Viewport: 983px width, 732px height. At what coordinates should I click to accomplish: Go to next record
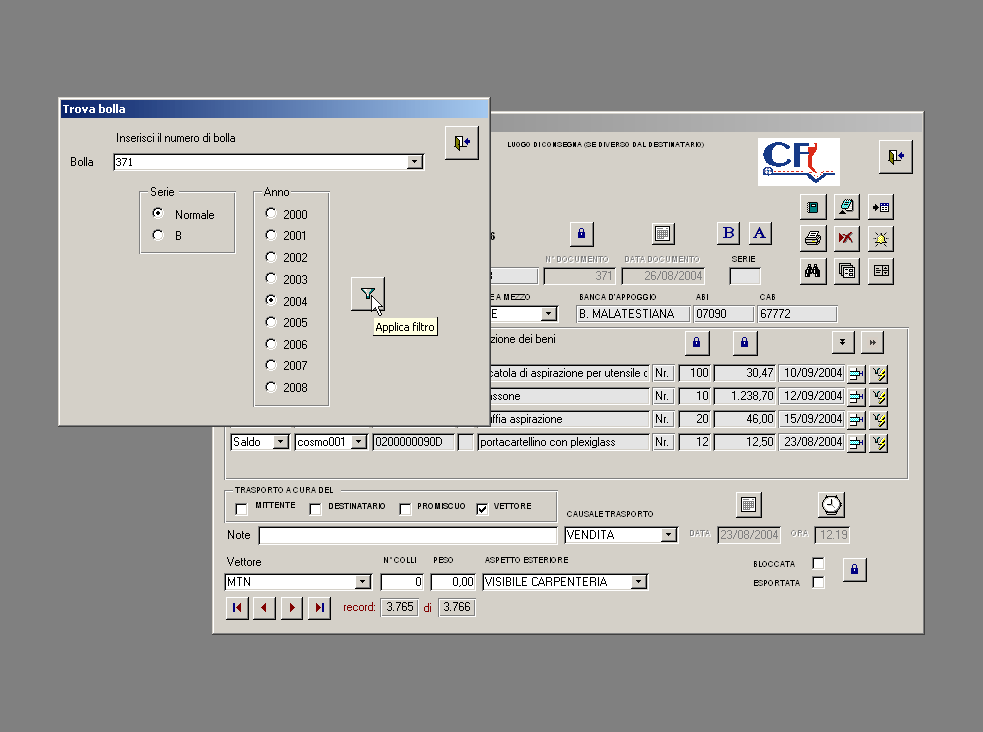(292, 607)
